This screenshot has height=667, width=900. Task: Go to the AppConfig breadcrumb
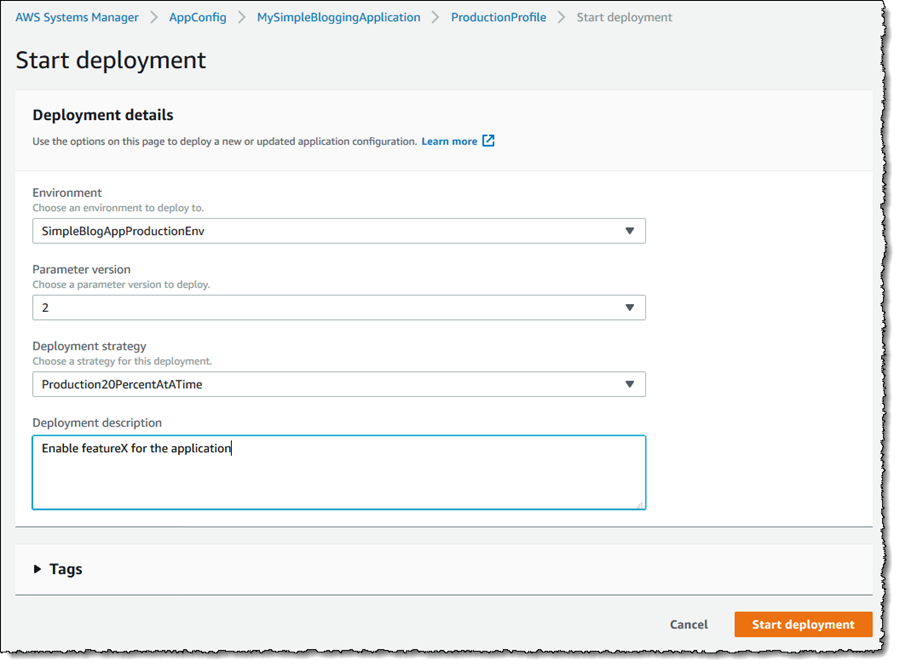[x=197, y=17]
